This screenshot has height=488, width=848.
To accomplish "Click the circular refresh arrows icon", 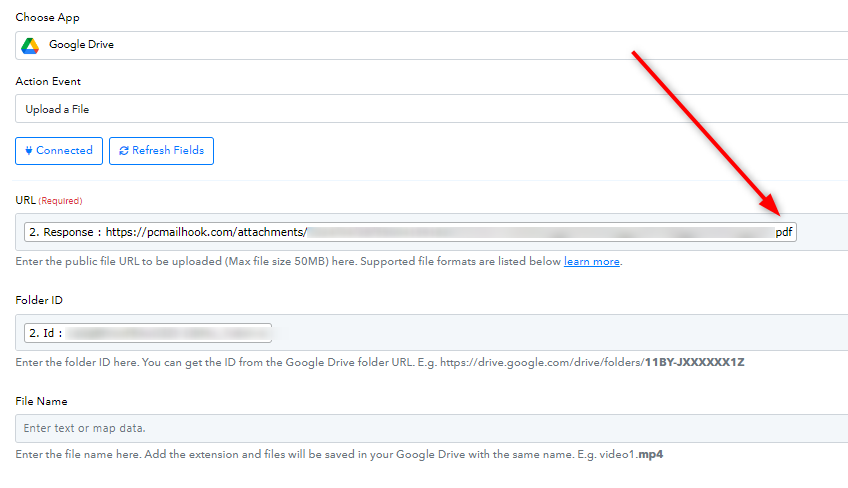I will click(x=124, y=150).
